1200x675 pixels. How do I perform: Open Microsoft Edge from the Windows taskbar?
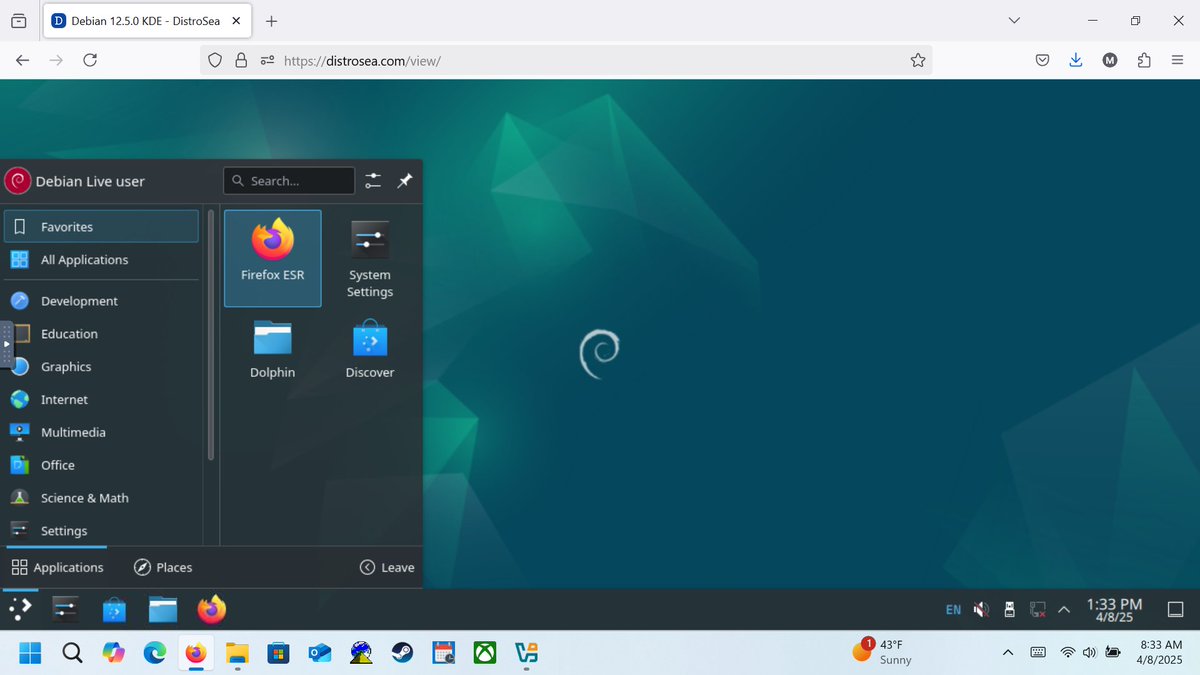pyautogui.click(x=154, y=653)
